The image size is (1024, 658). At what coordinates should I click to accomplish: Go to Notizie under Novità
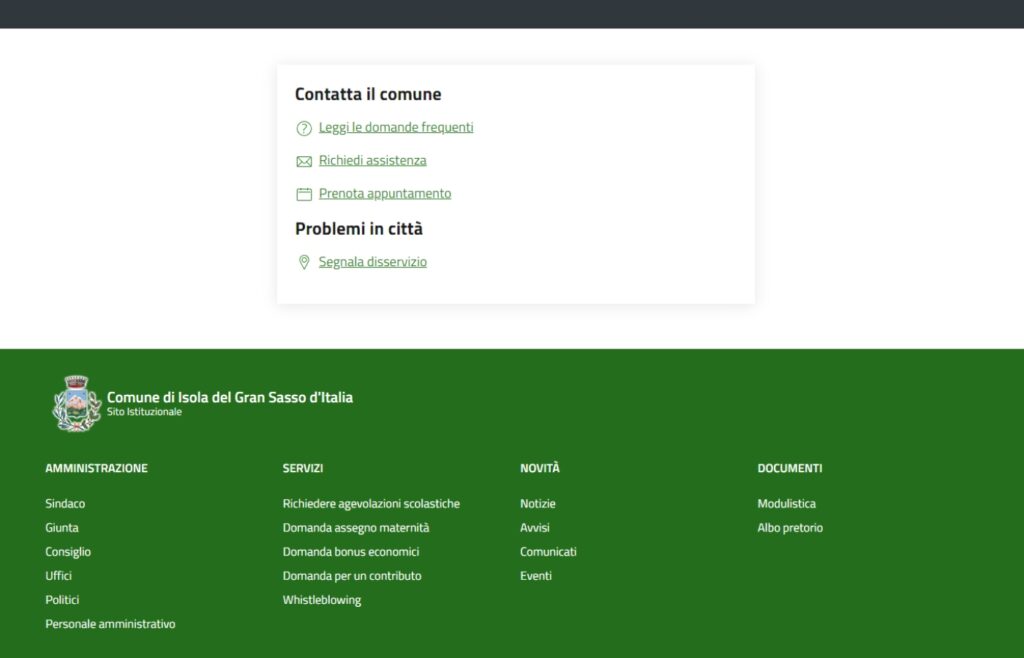pos(538,504)
